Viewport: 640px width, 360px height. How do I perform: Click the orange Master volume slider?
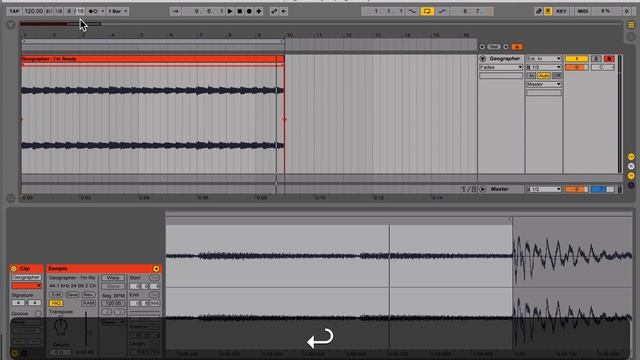(576, 189)
